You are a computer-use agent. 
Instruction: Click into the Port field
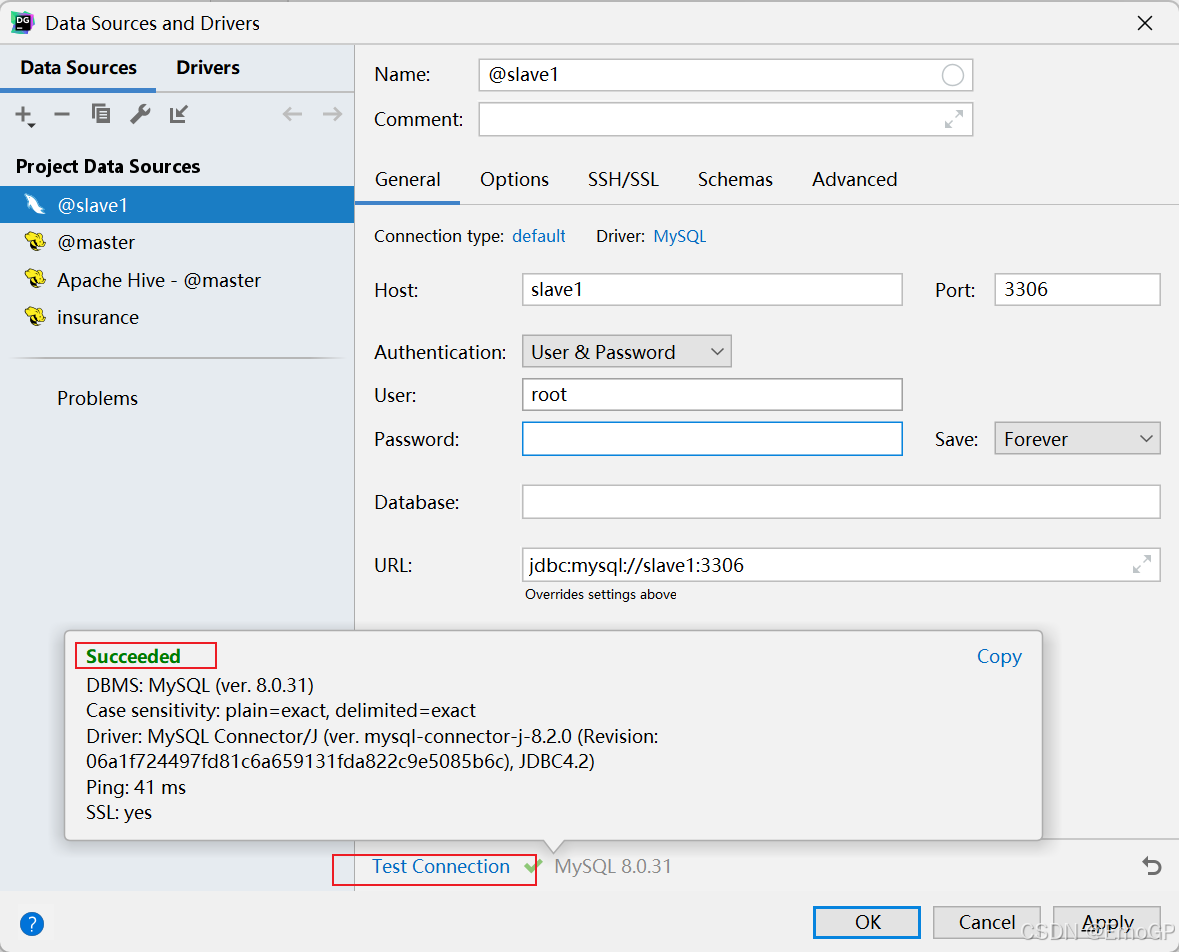[x=1077, y=290]
